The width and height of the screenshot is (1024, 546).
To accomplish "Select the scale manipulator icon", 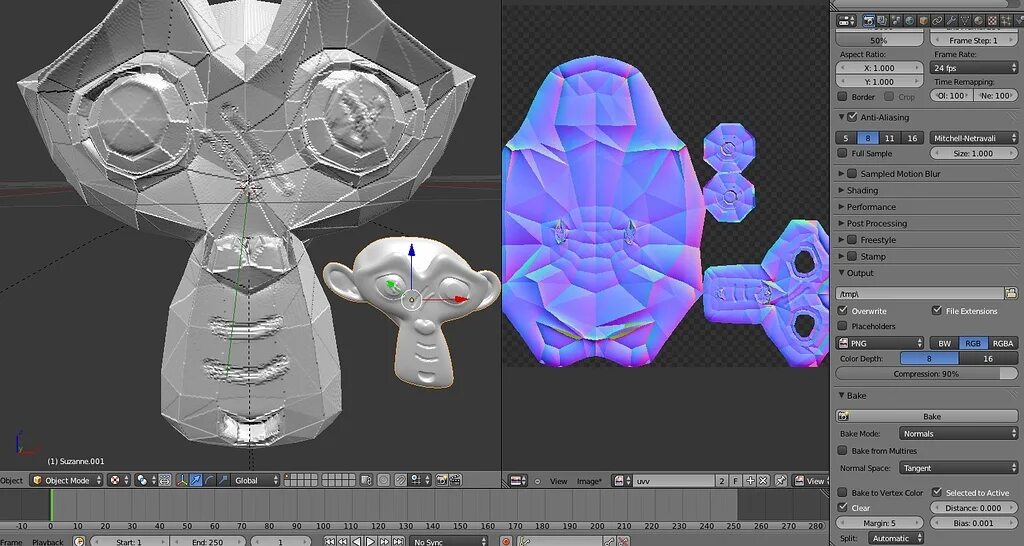I will point(223,480).
